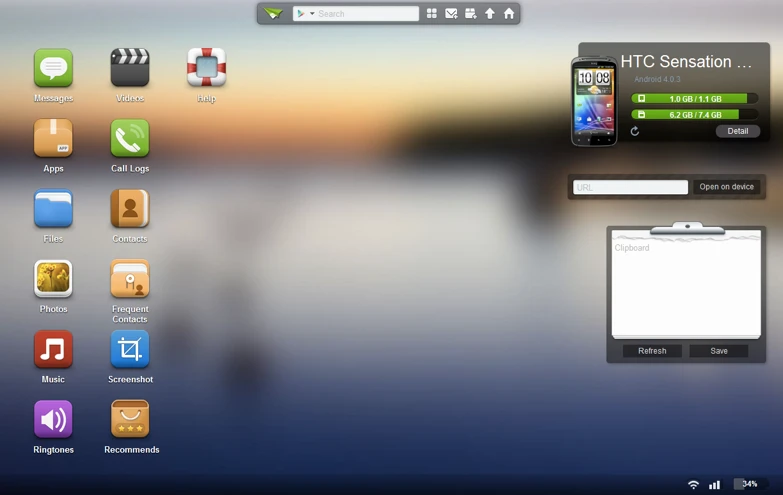Open the Messages app icon
The image size is (783, 495).
[53, 69]
